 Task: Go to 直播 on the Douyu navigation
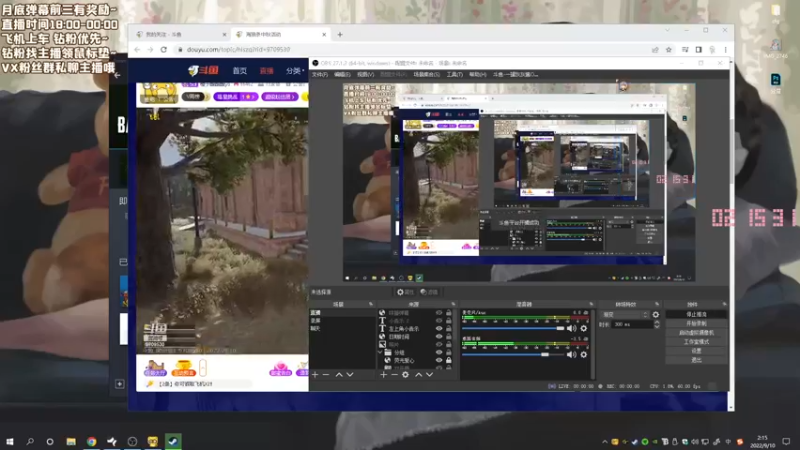[x=266, y=71]
